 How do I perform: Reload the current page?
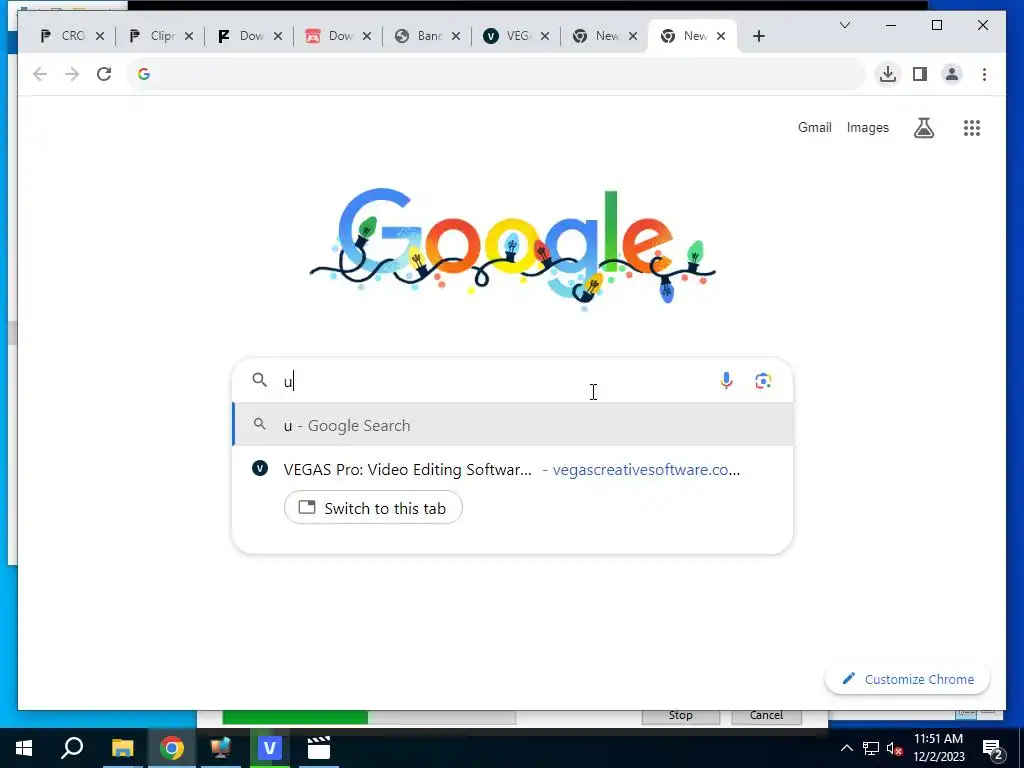pyautogui.click(x=104, y=74)
